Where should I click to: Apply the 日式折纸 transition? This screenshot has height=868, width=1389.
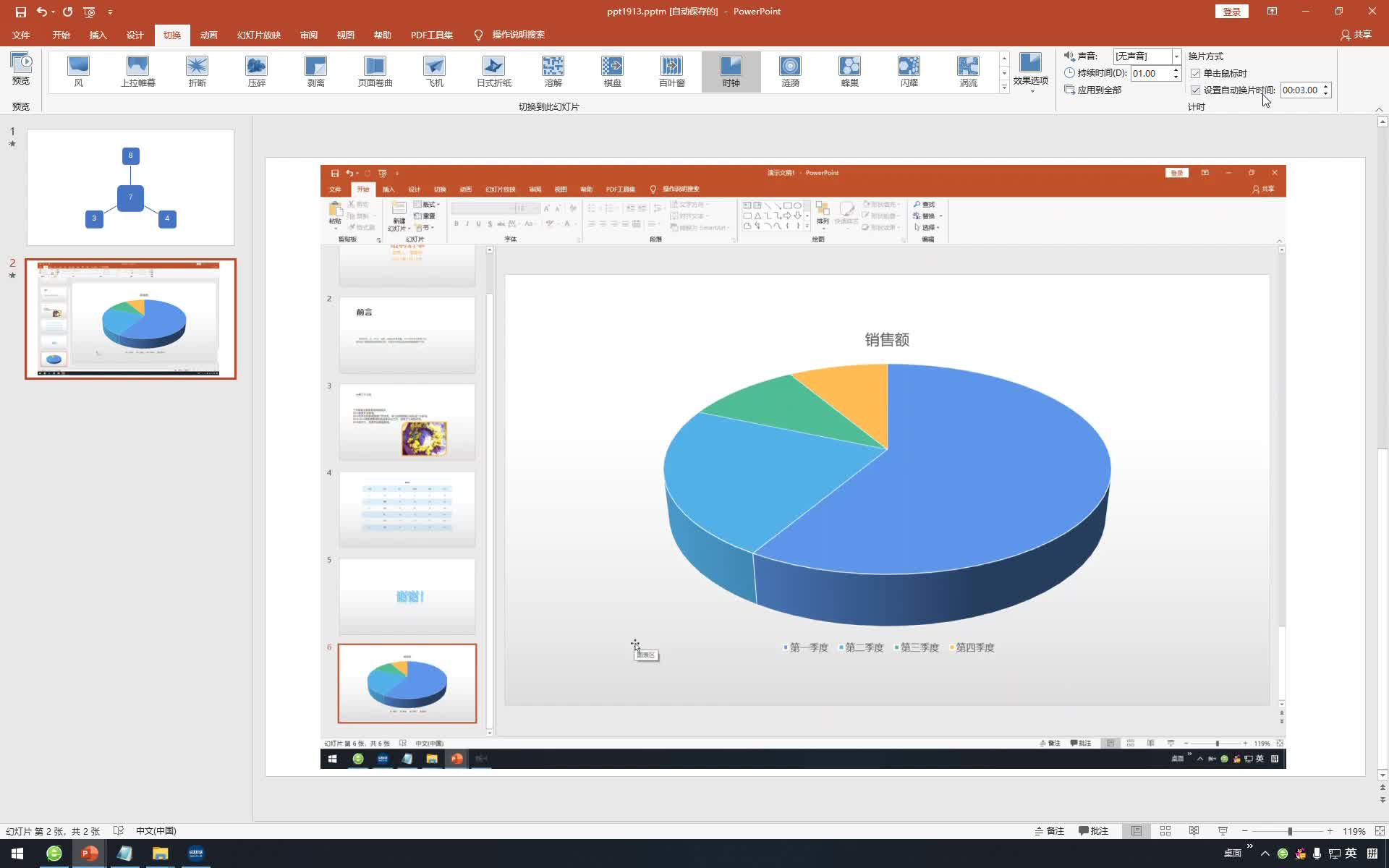(x=493, y=72)
